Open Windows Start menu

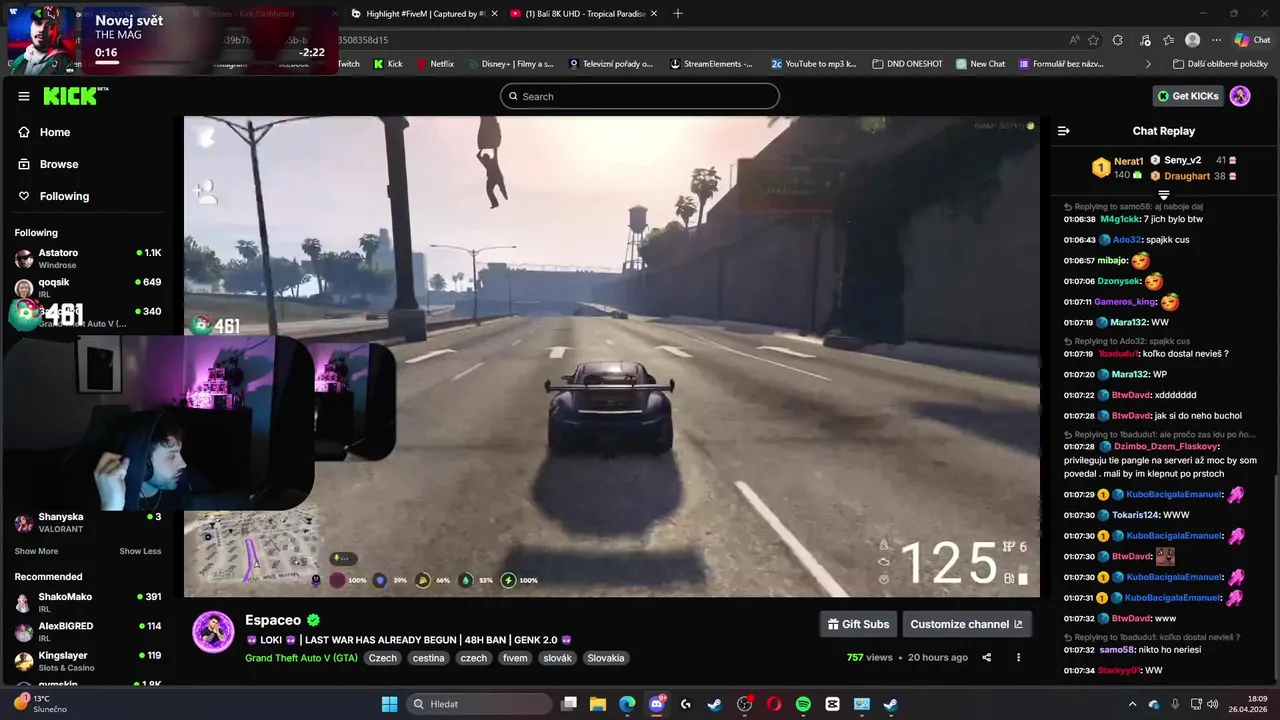tap(390, 704)
